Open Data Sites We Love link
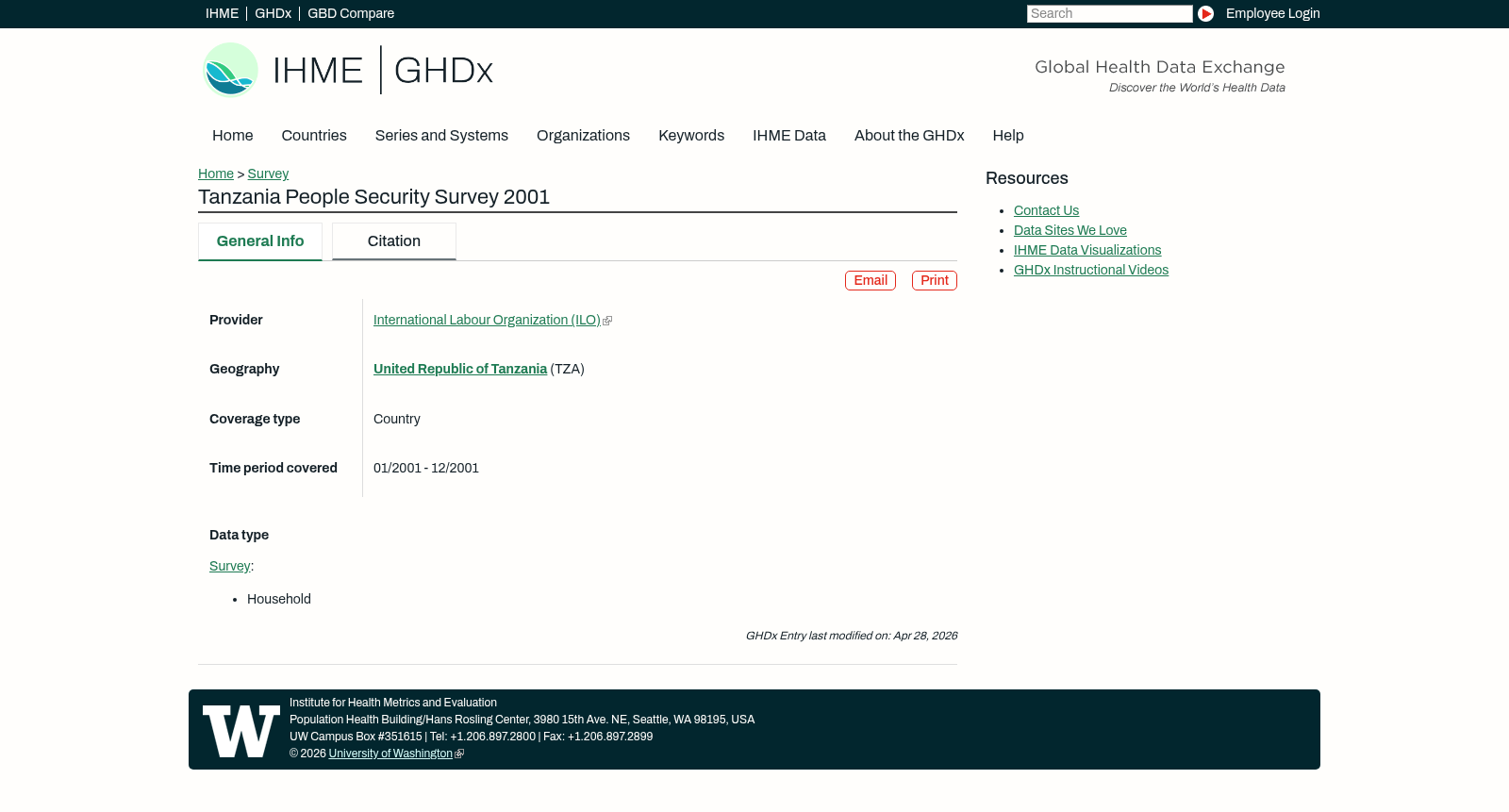 click(x=1070, y=231)
